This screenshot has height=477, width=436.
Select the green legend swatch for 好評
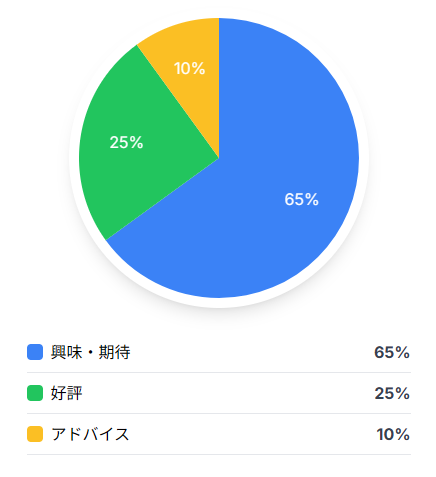tap(35, 393)
